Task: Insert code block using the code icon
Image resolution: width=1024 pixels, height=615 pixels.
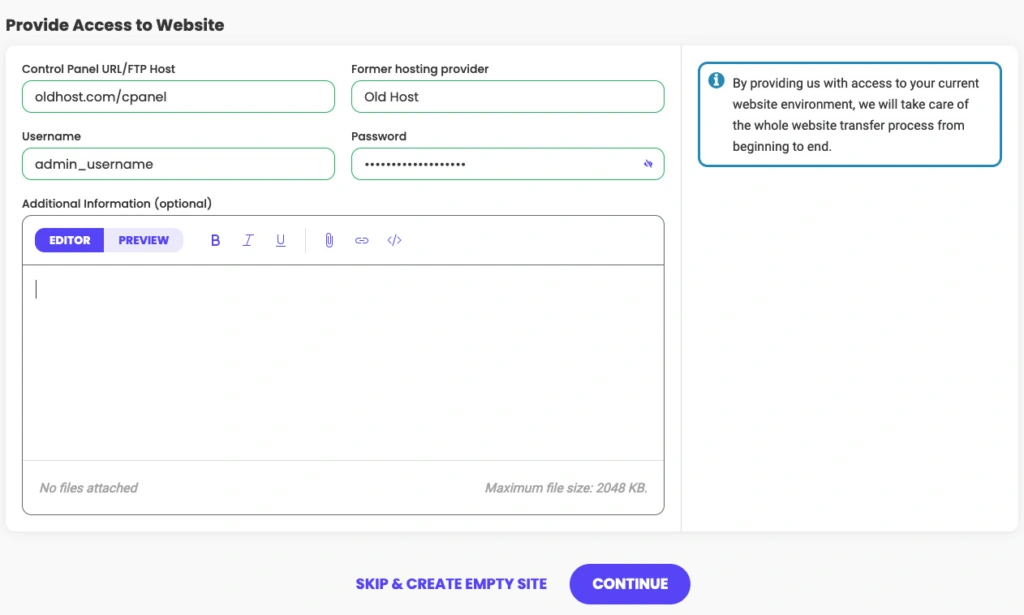Action: (394, 240)
